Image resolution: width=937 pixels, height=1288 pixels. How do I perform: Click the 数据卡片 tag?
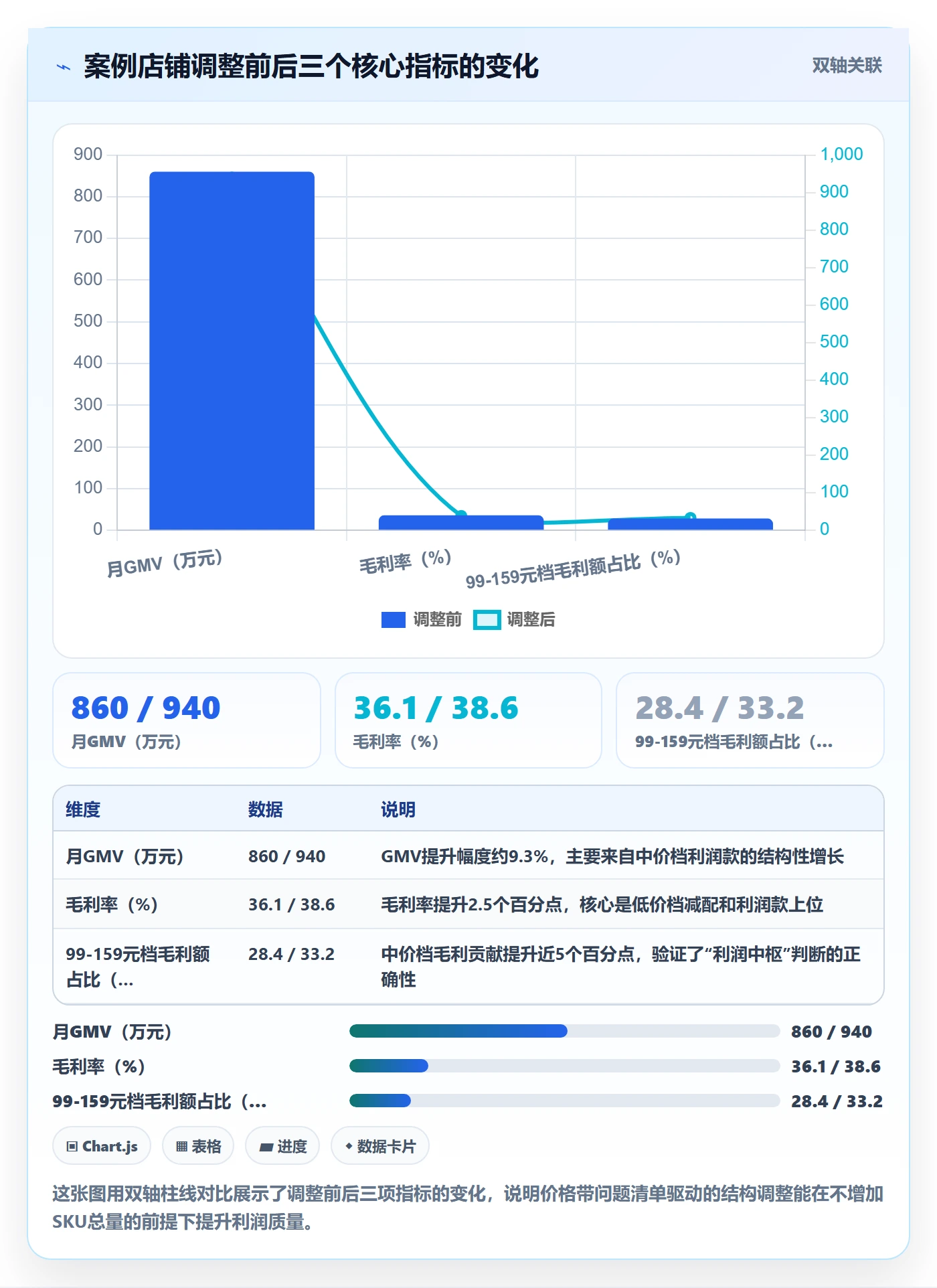pyautogui.click(x=380, y=1146)
